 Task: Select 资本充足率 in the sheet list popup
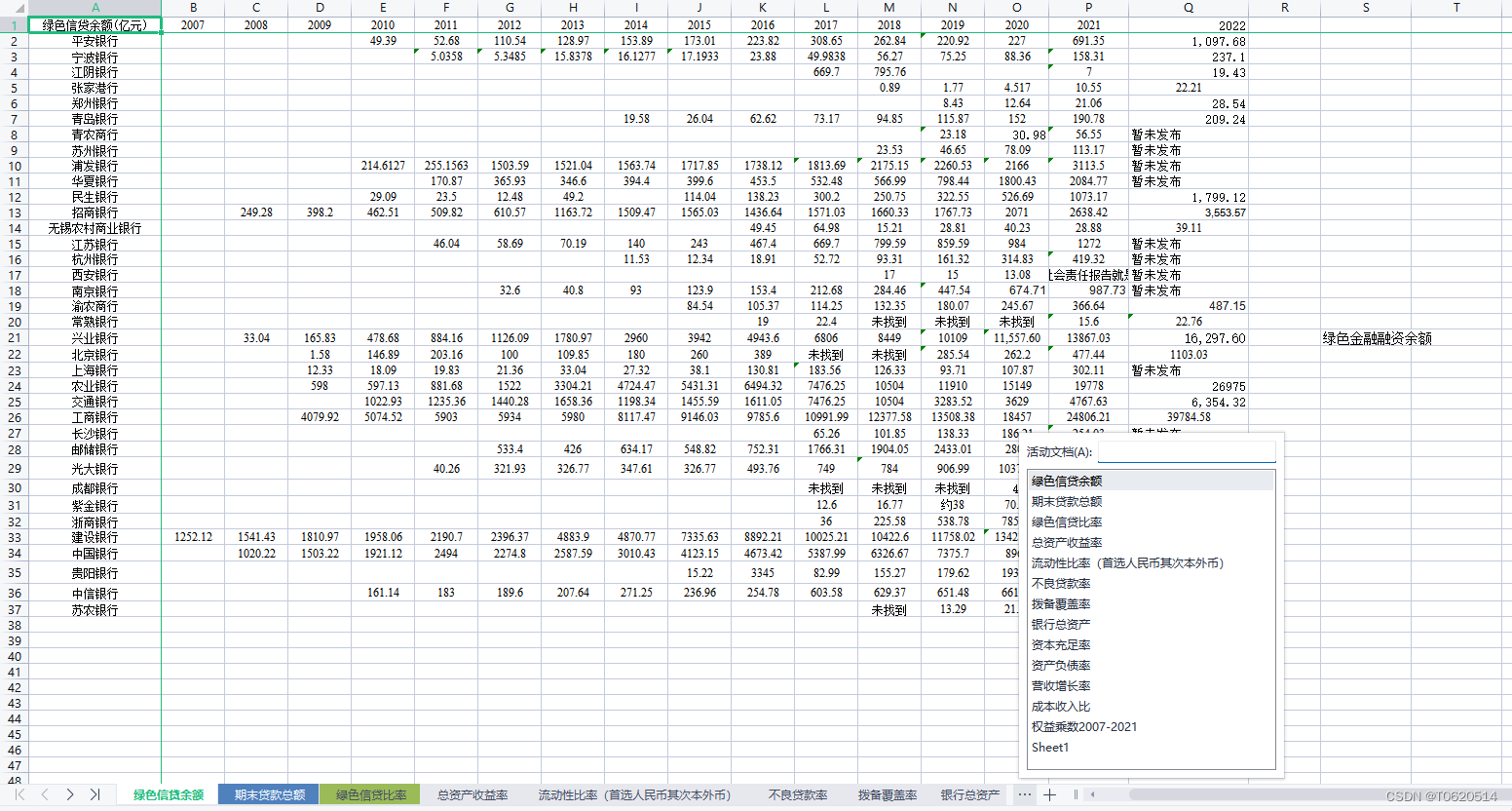tap(1151, 644)
